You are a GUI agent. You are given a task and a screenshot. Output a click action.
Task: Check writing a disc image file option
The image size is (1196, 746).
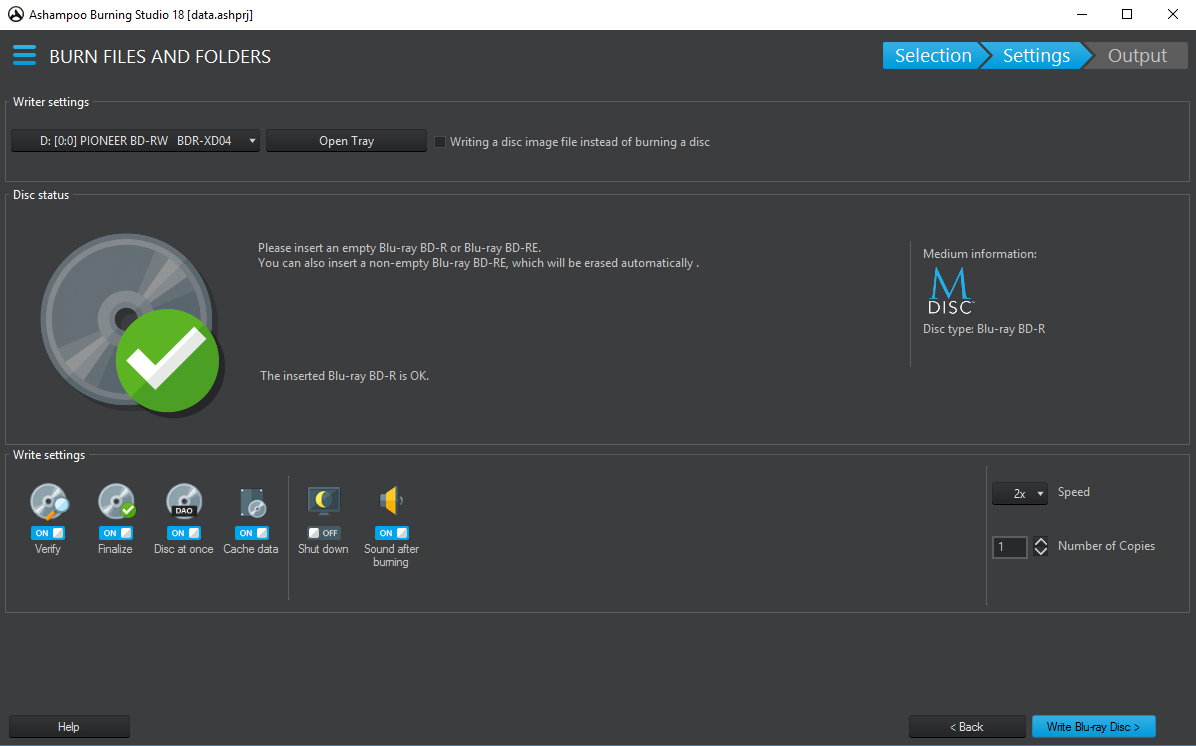440,142
